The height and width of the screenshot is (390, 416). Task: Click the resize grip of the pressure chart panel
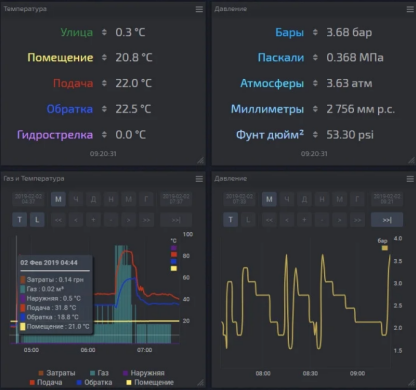point(412,383)
